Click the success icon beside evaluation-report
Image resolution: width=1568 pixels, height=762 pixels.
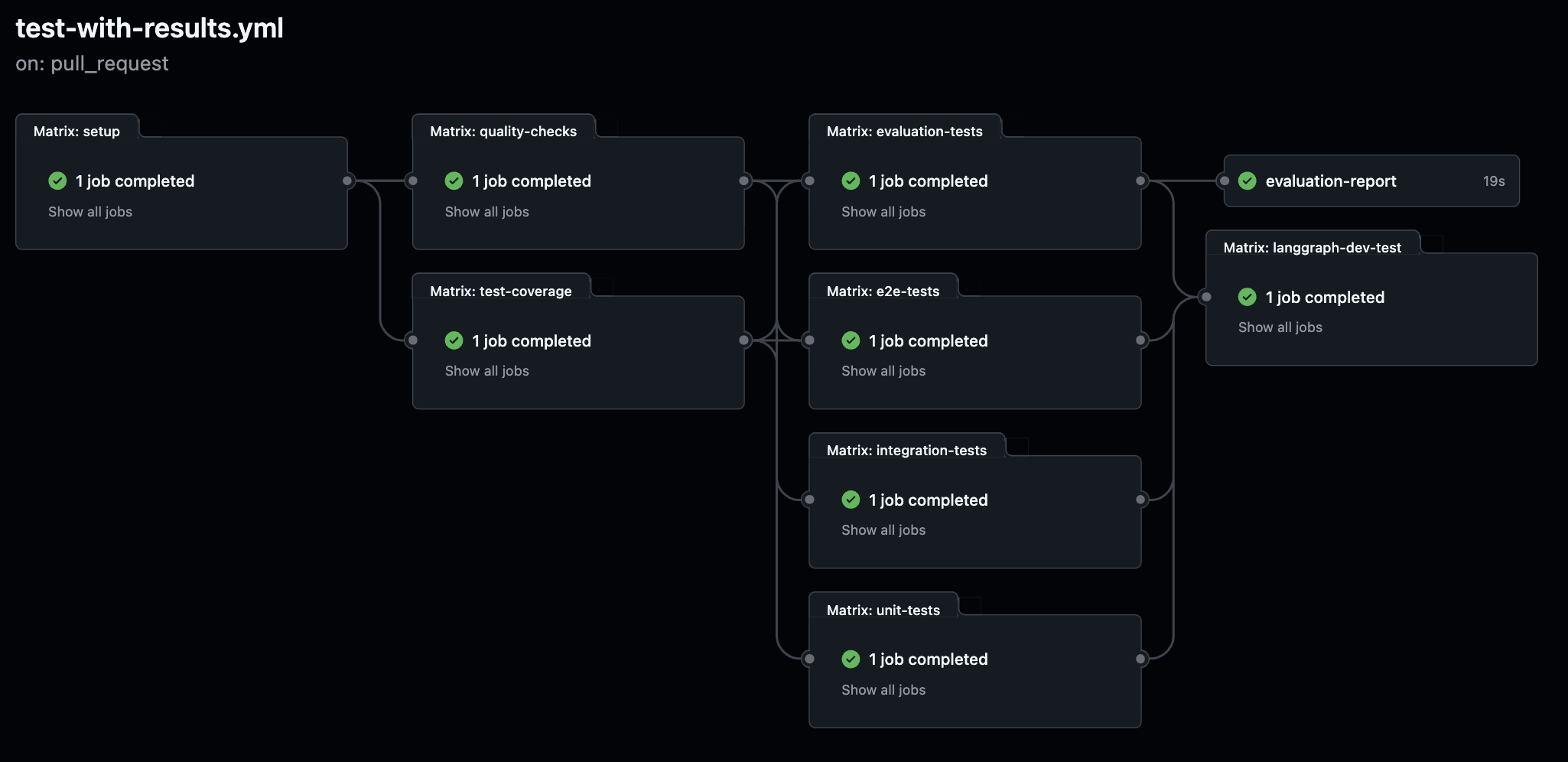click(x=1247, y=181)
